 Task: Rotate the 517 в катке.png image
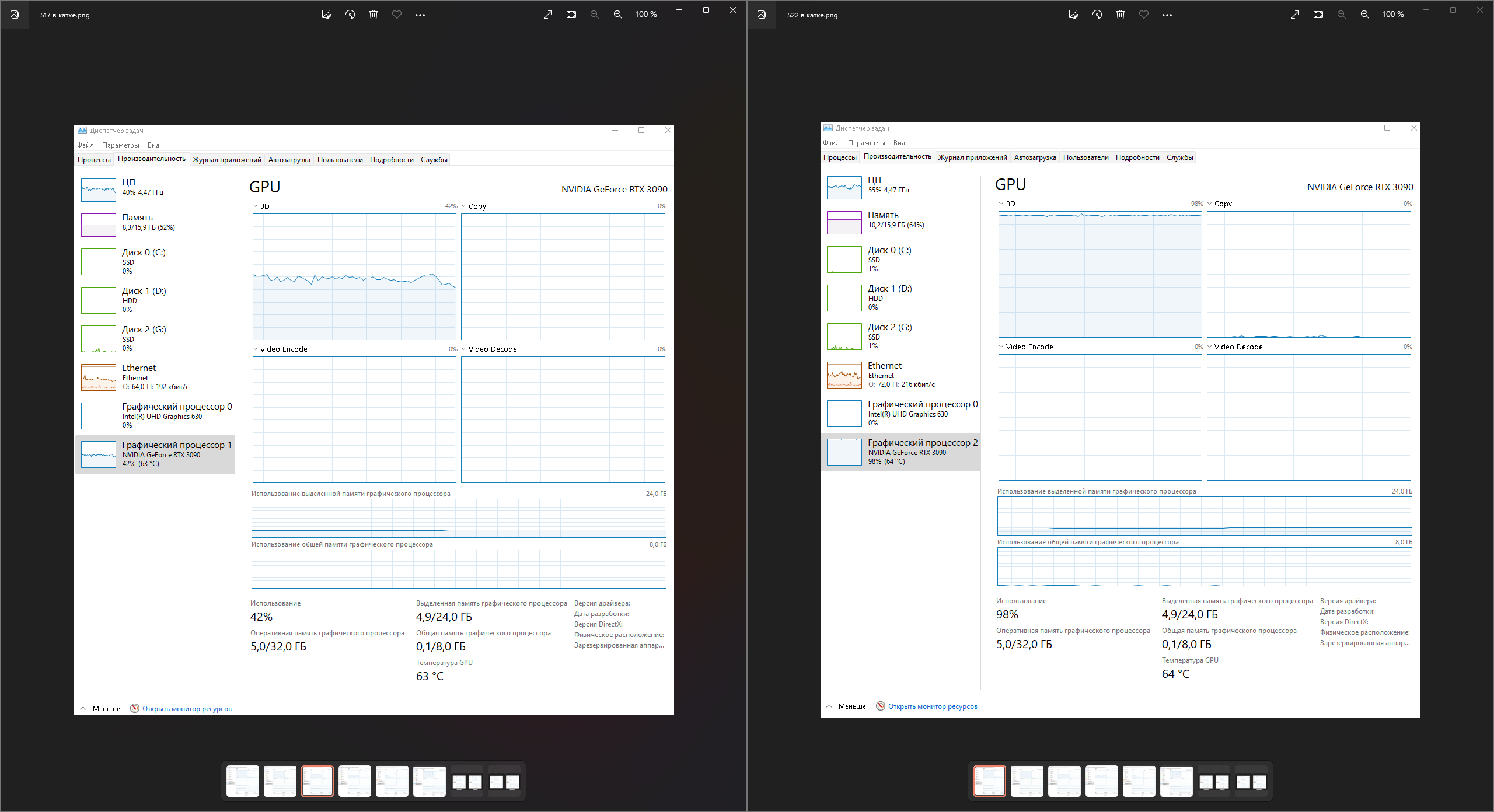click(x=350, y=15)
